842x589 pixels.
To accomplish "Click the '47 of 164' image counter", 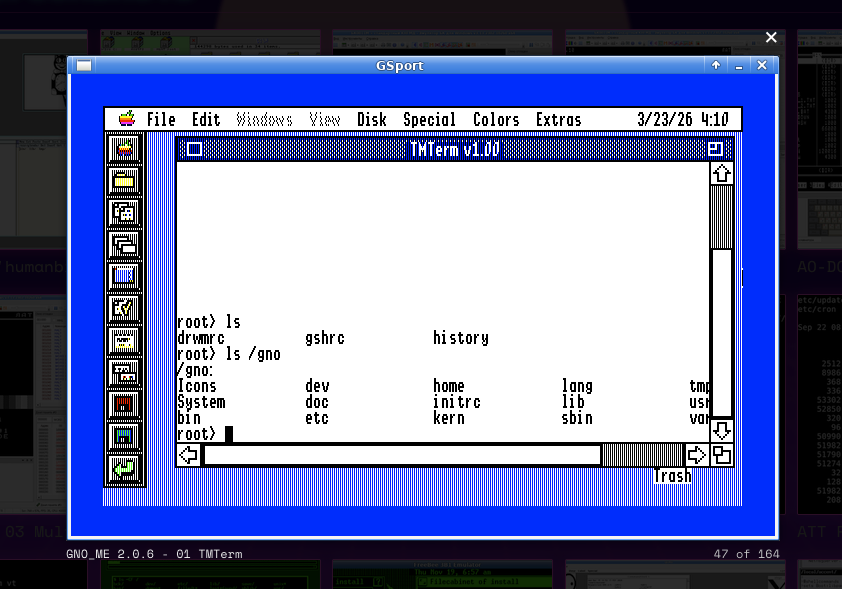I will [746, 554].
